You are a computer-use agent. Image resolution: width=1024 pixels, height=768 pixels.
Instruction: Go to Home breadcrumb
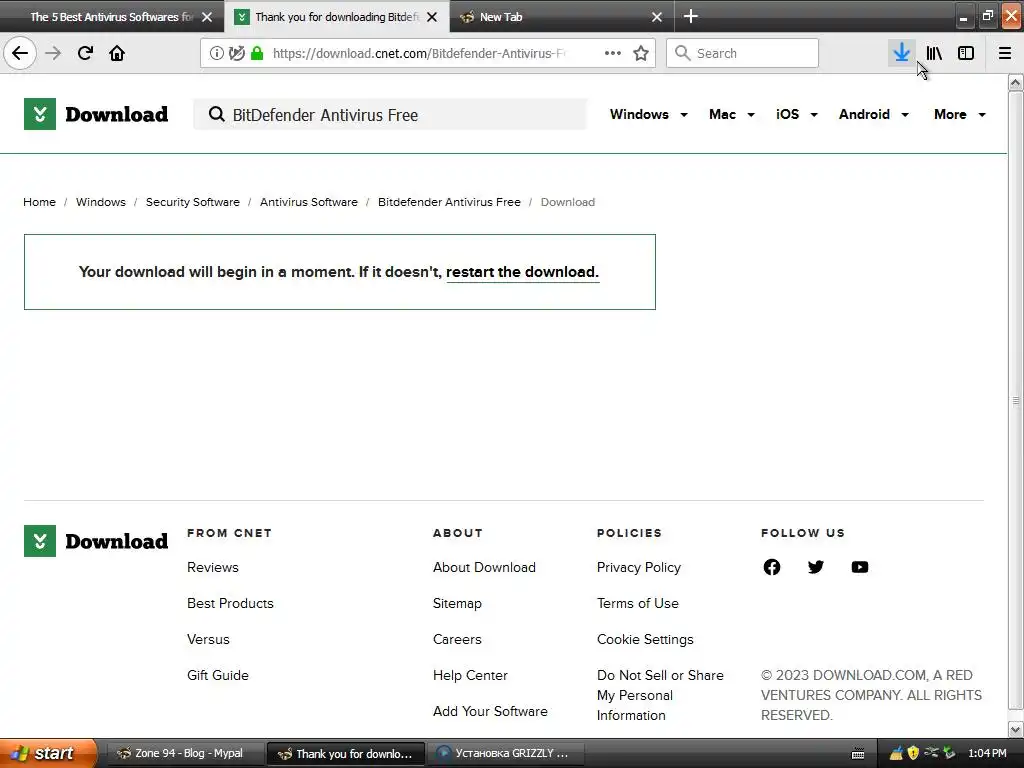click(39, 202)
